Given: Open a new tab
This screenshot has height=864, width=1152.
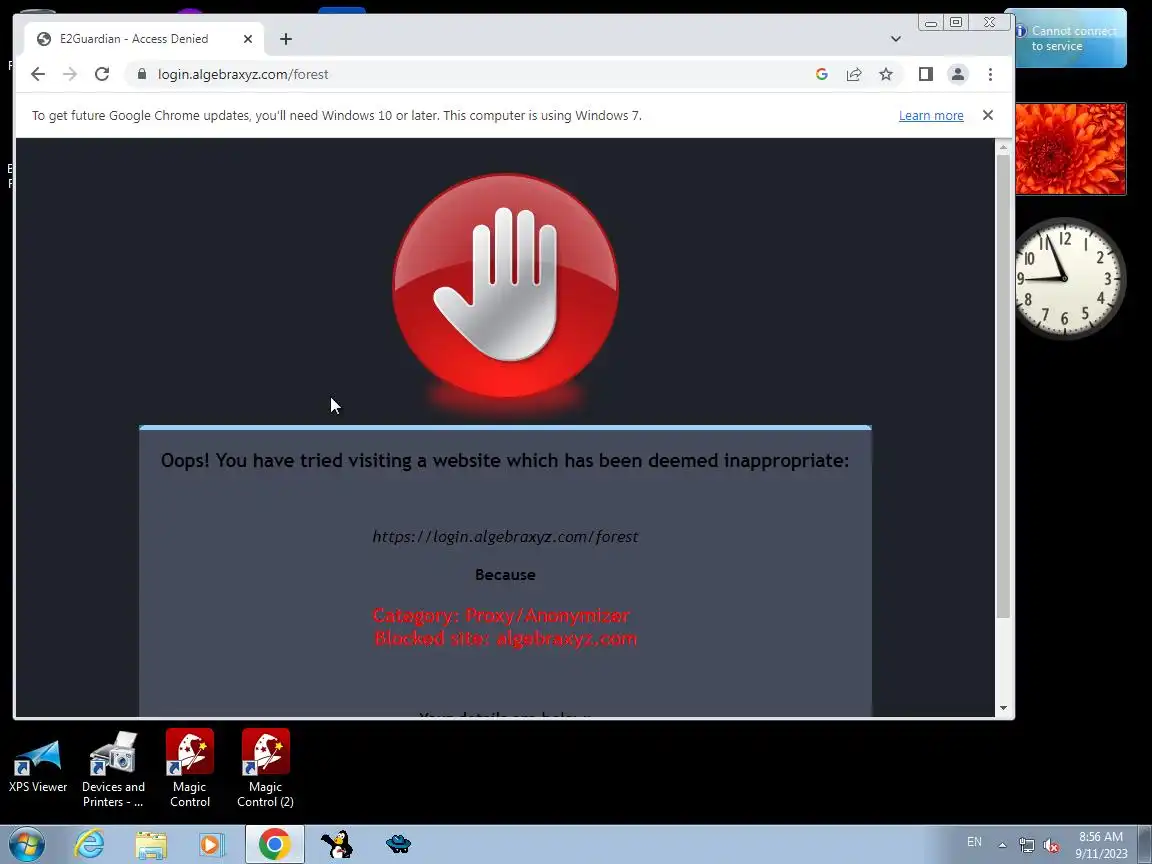Looking at the screenshot, I should click(x=286, y=39).
